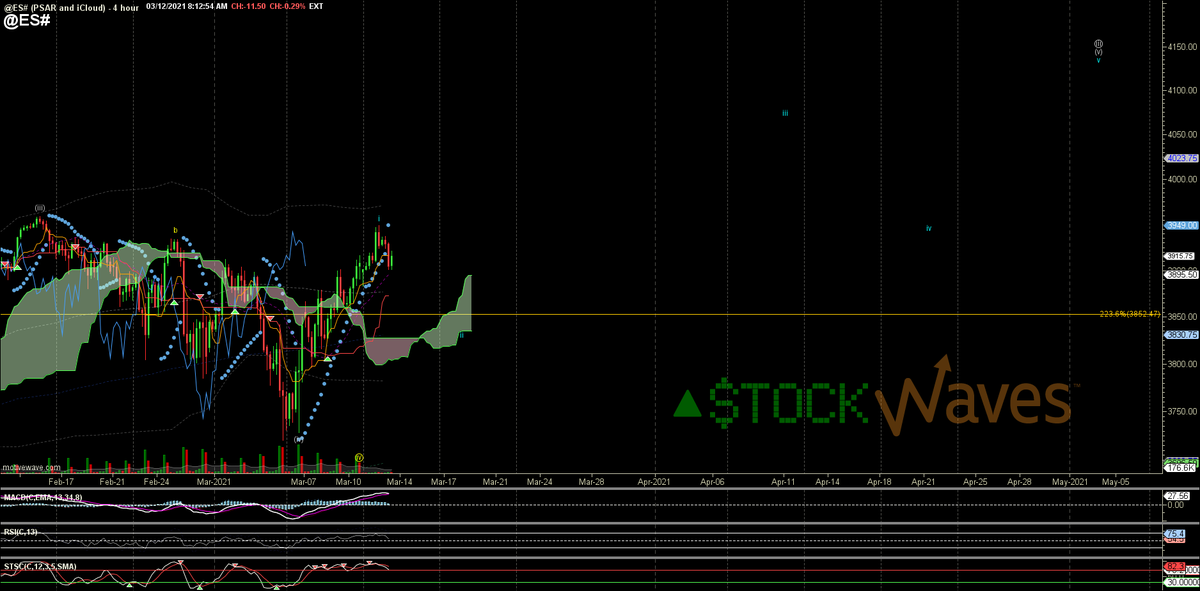Click the 223.6%(3852.47) Fibonacci level label

tap(1131, 314)
